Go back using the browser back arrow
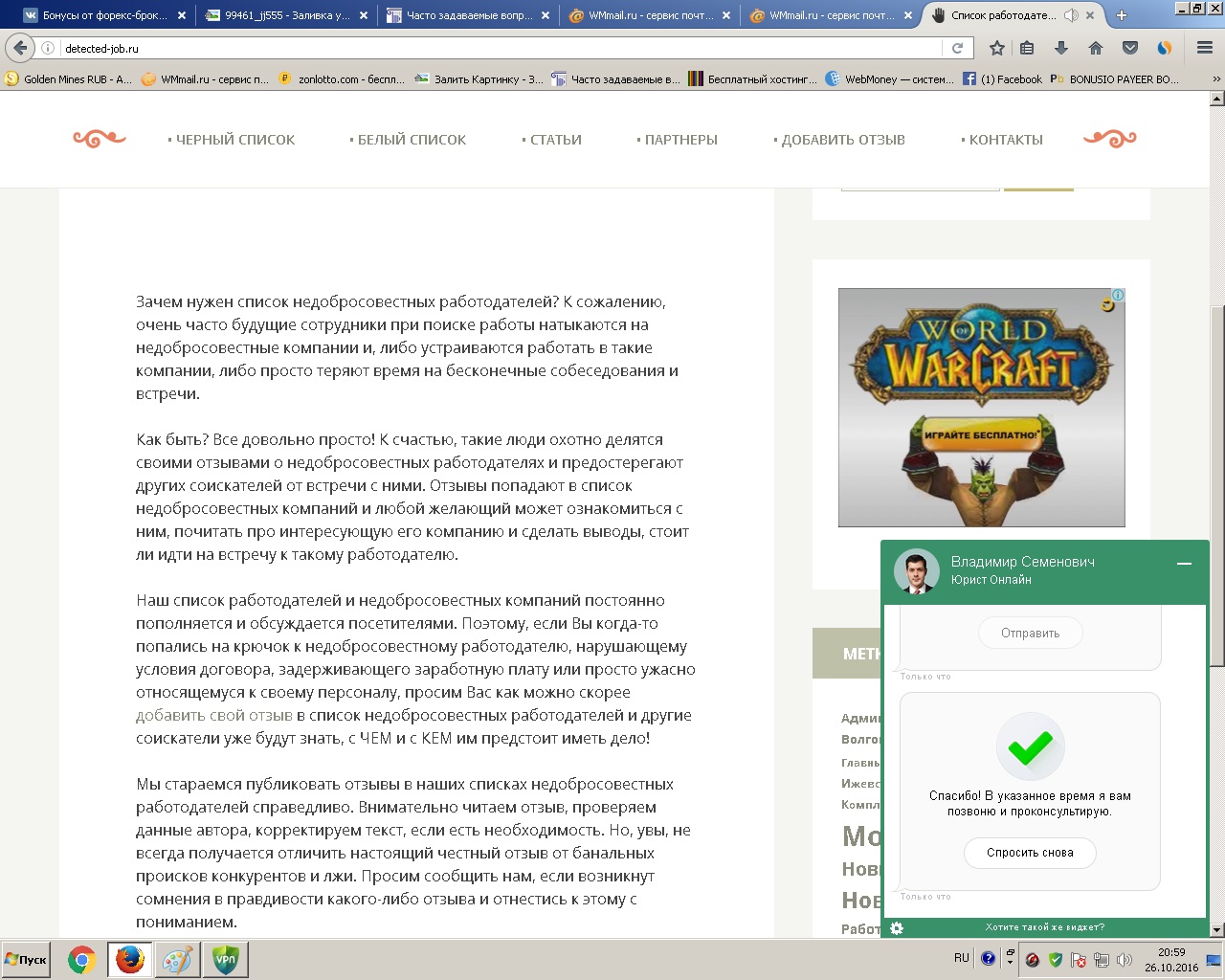This screenshot has height=980, width=1225. click(x=20, y=48)
